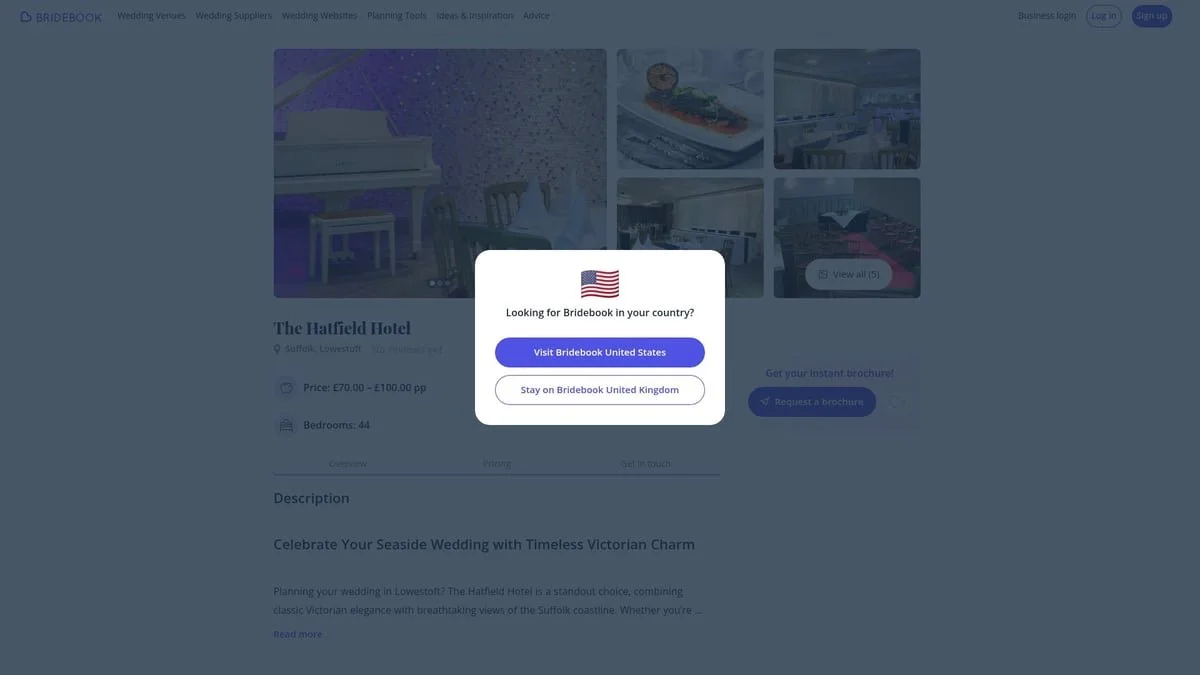
Task: Click the Log in button
Action: [1104, 16]
